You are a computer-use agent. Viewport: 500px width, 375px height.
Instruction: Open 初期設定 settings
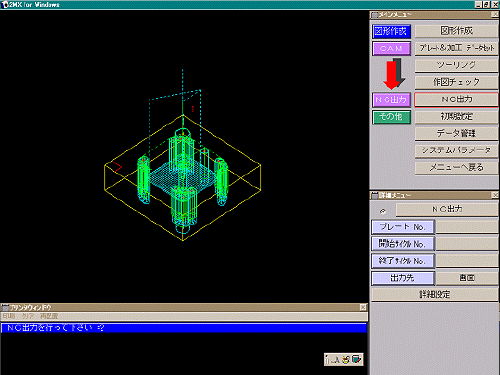456,116
